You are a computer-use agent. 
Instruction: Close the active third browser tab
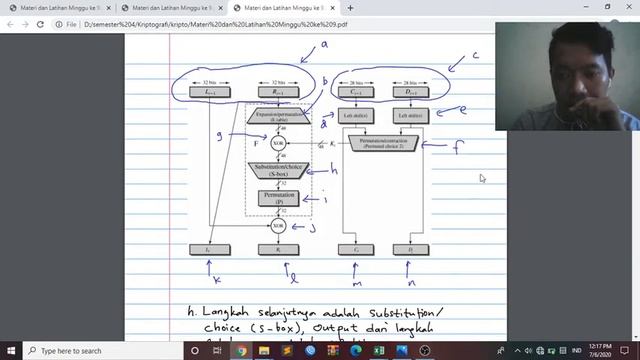pos(333,8)
